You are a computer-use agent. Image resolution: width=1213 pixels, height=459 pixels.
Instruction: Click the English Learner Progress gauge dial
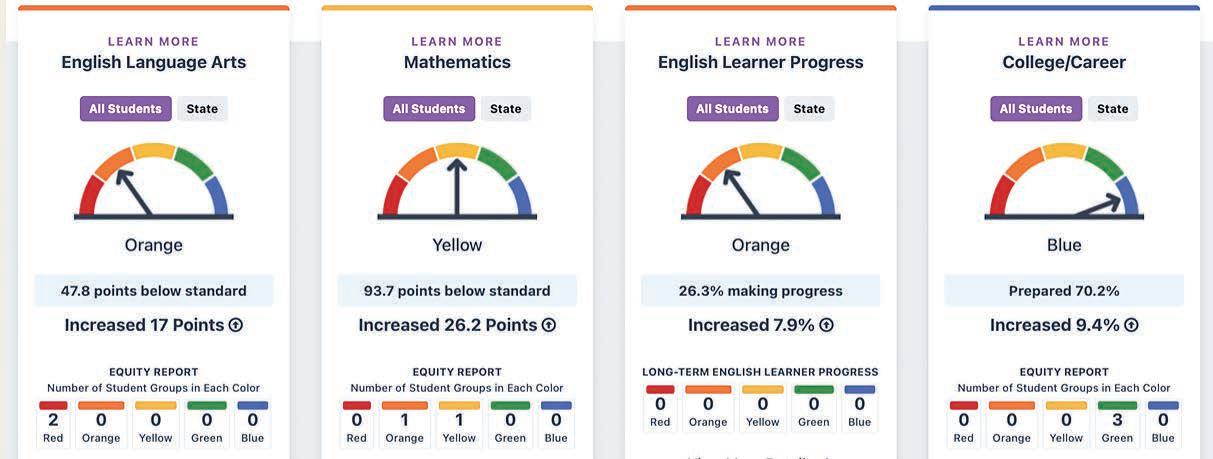[x=760, y=183]
